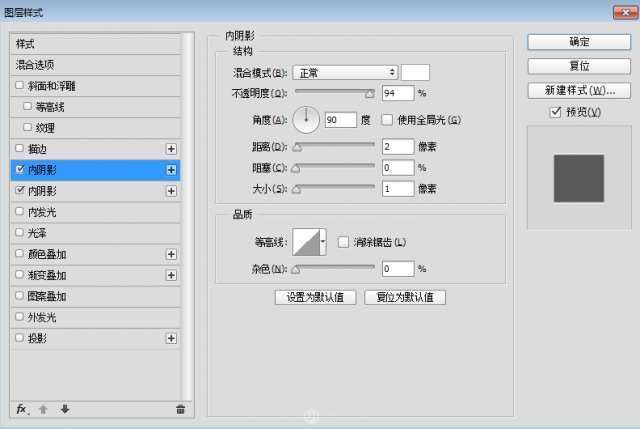
Task: Enable 使用全局光 checkbox
Action: click(387, 120)
